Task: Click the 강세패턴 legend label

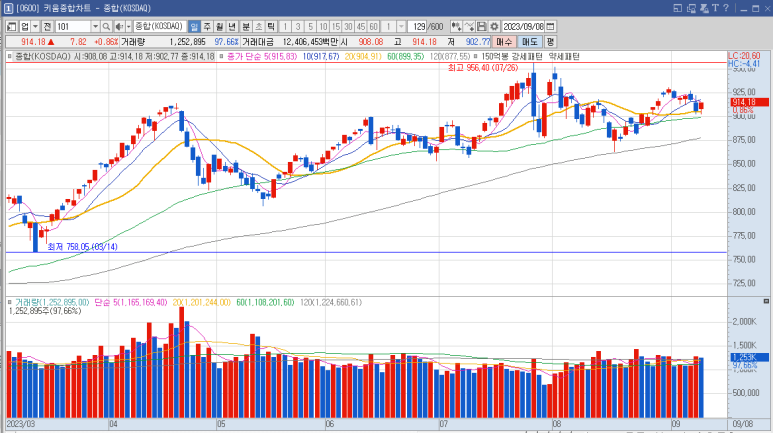Action: pyautogui.click(x=527, y=57)
